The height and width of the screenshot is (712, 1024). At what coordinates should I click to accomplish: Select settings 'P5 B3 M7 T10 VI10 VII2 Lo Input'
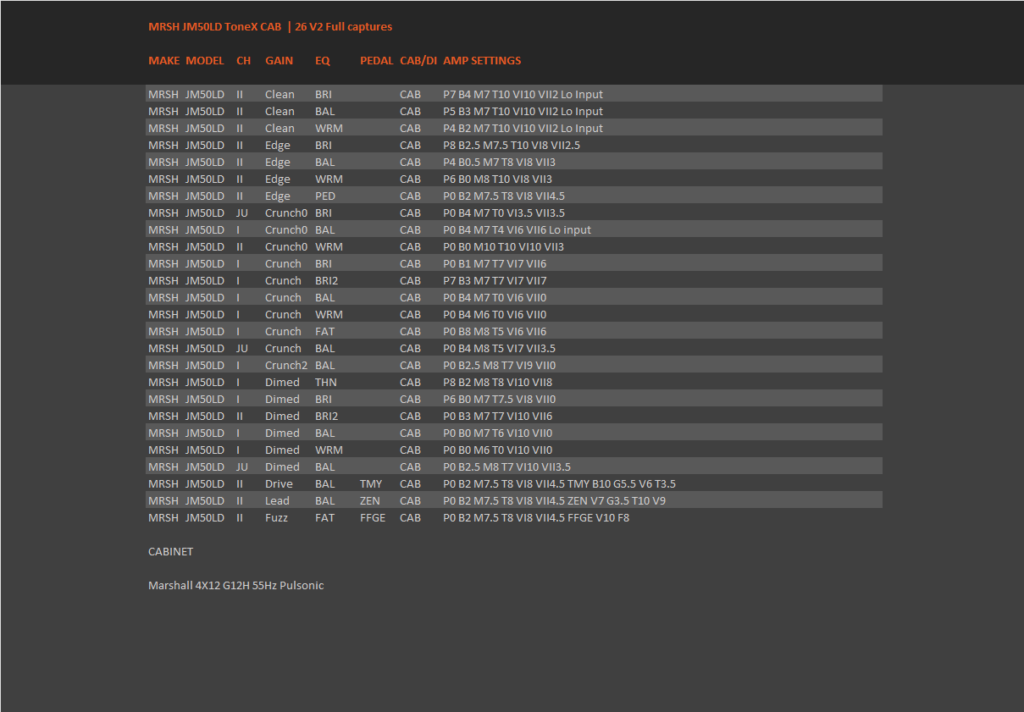pos(522,112)
